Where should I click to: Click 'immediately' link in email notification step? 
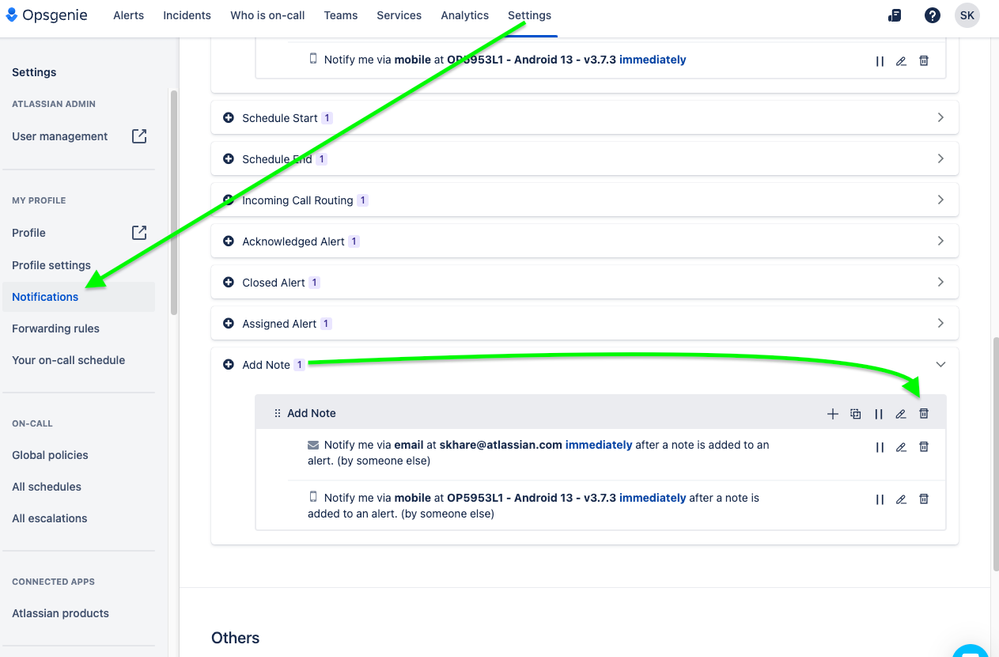(598, 445)
